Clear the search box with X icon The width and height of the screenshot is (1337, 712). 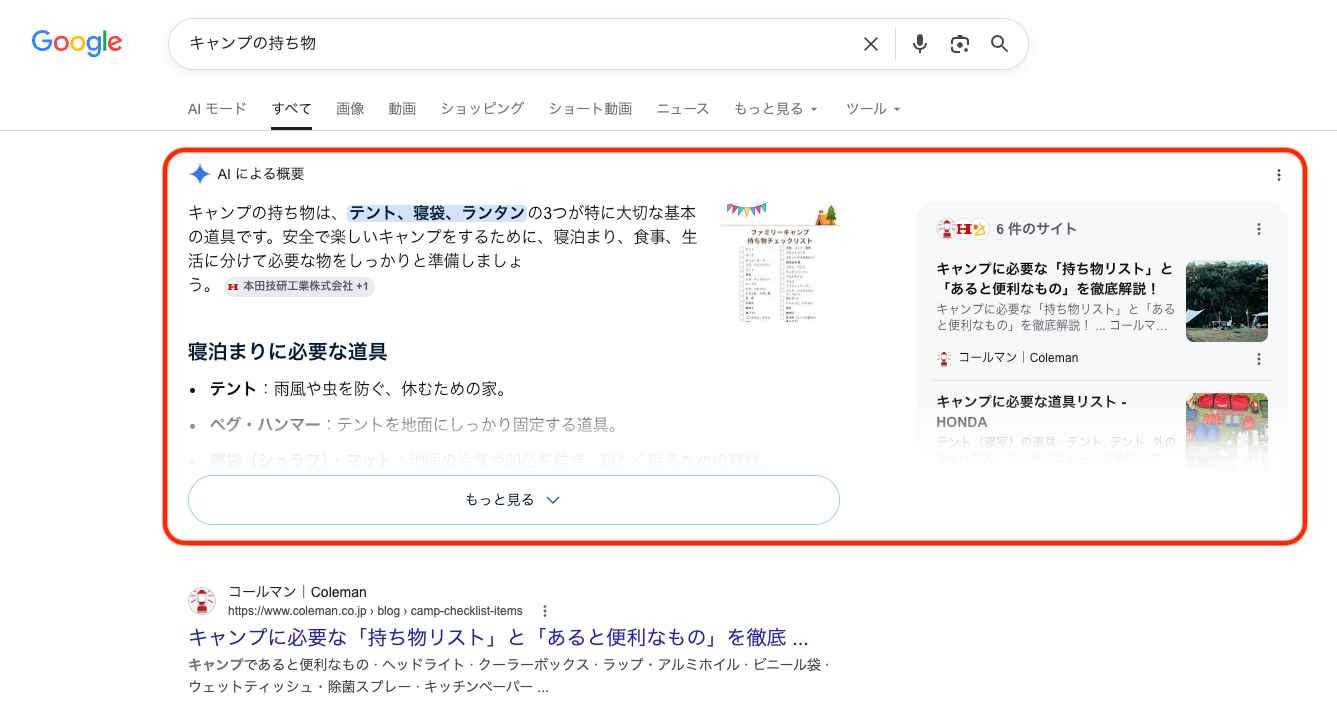coord(871,44)
